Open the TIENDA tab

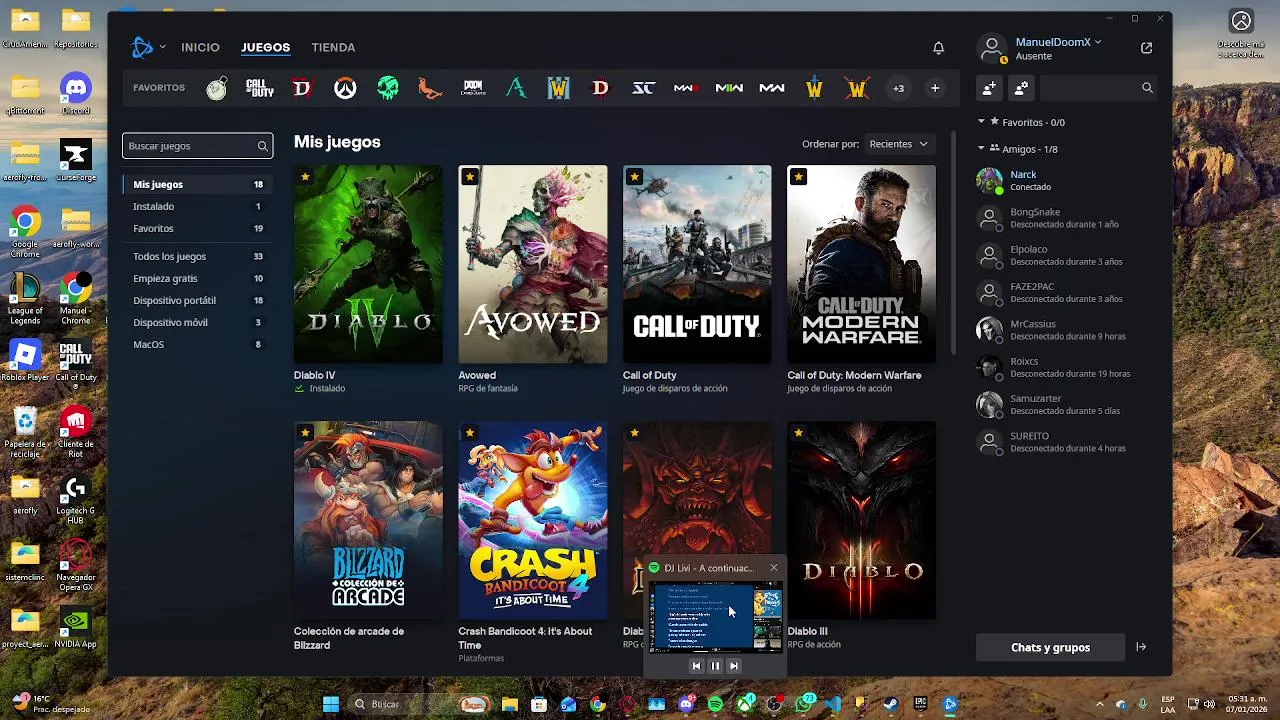[333, 47]
